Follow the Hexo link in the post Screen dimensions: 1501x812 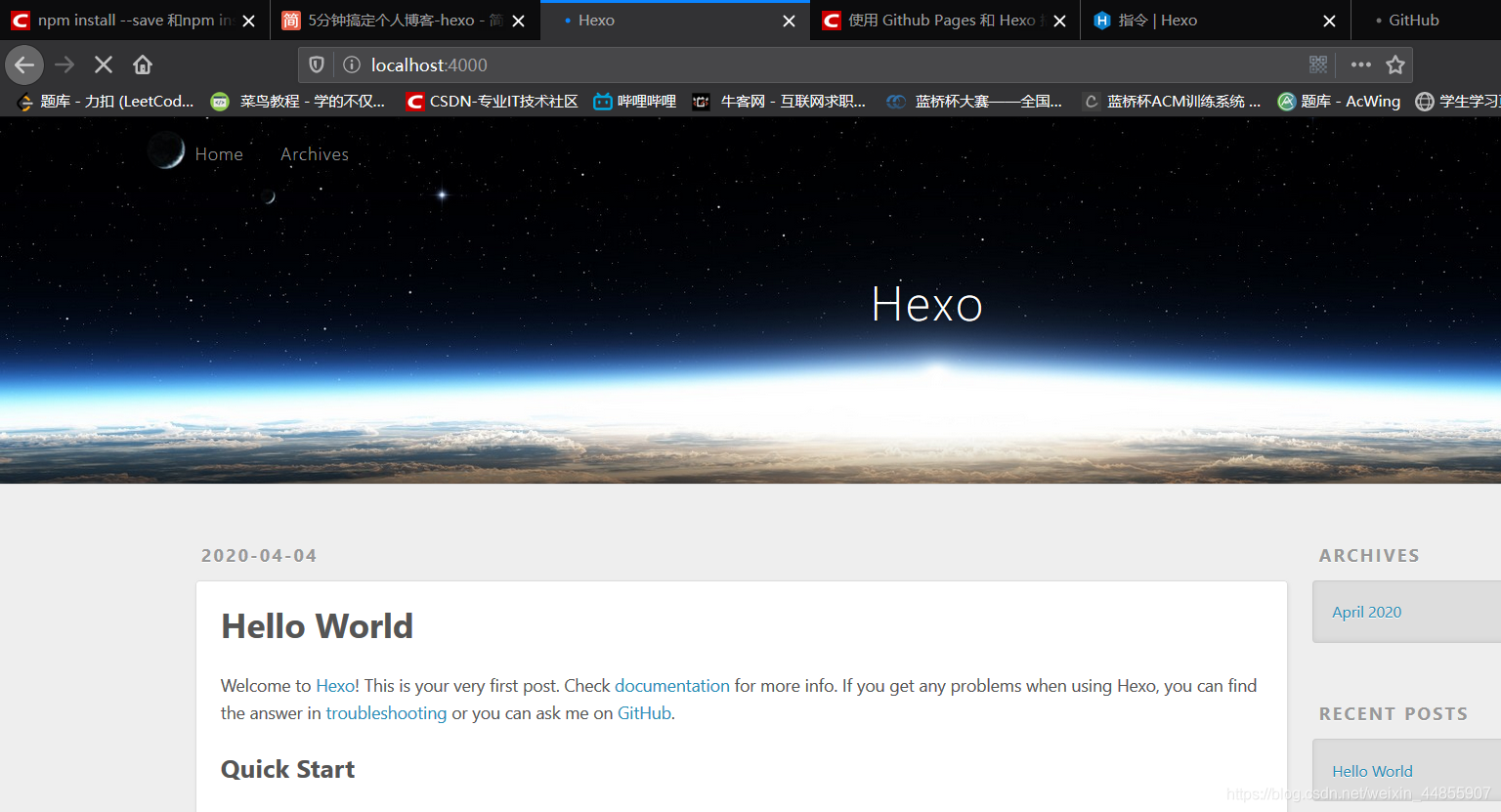click(335, 686)
